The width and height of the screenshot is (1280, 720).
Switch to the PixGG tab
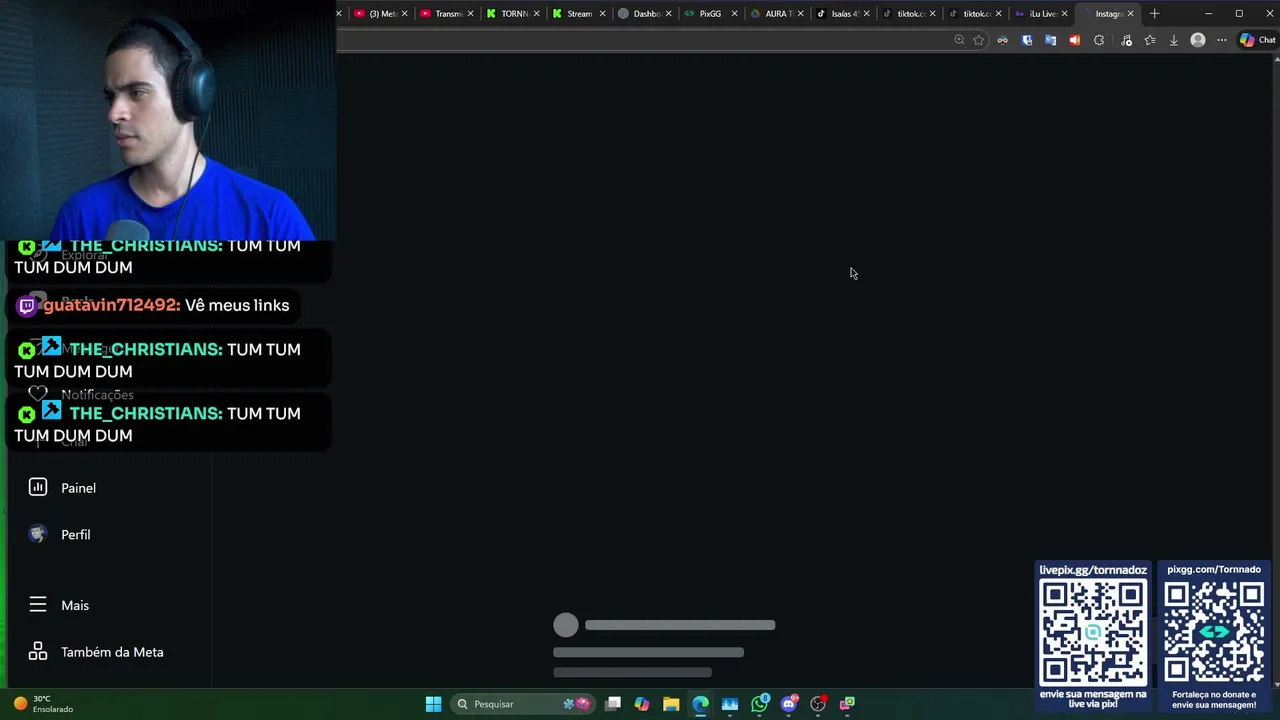pyautogui.click(x=709, y=13)
